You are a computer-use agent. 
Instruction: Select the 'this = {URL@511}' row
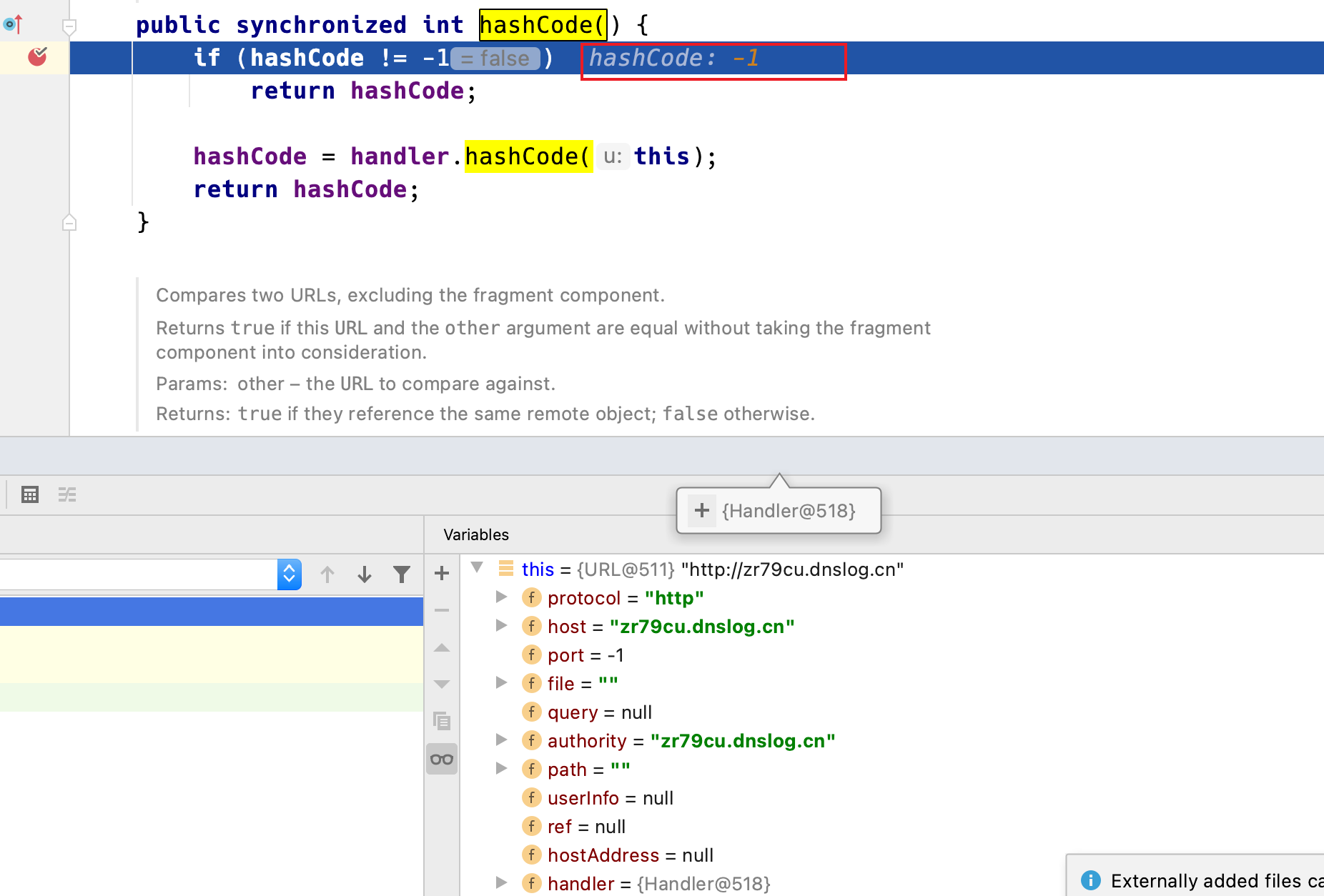click(713, 569)
